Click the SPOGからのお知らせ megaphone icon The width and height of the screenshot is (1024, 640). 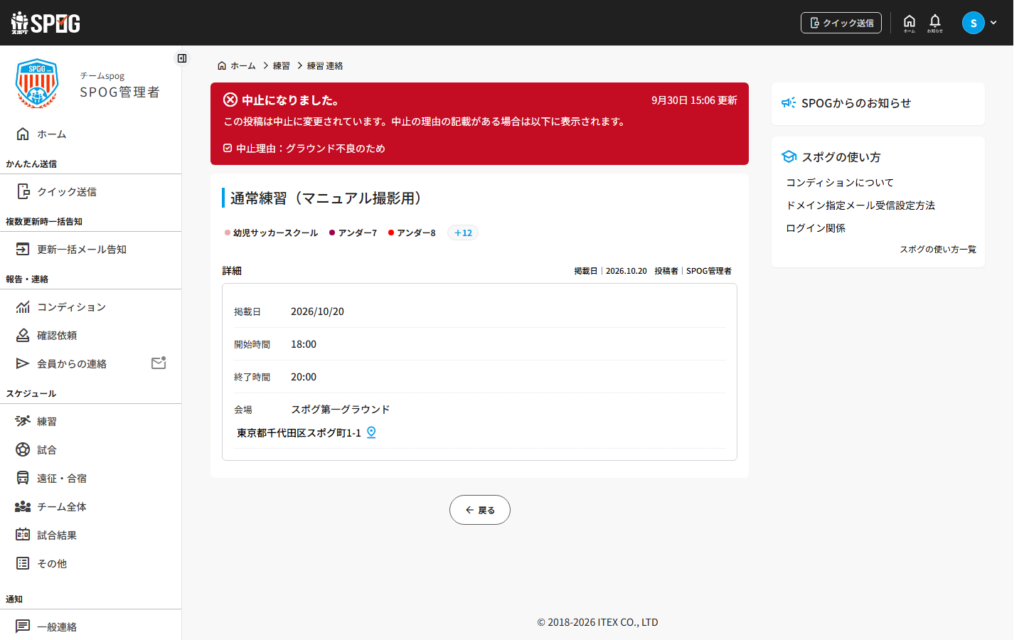point(789,103)
